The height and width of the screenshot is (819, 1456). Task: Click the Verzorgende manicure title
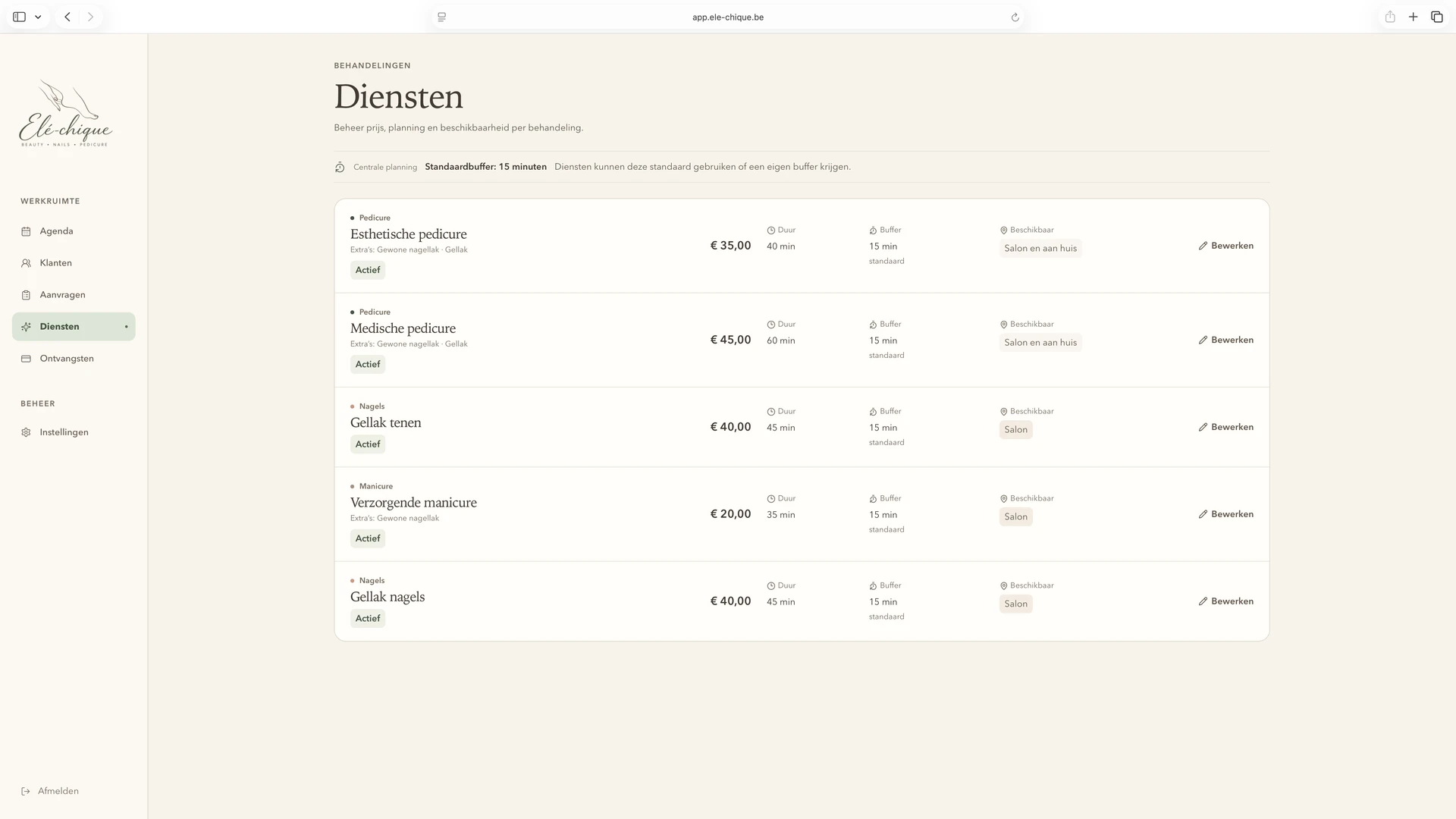tap(413, 503)
